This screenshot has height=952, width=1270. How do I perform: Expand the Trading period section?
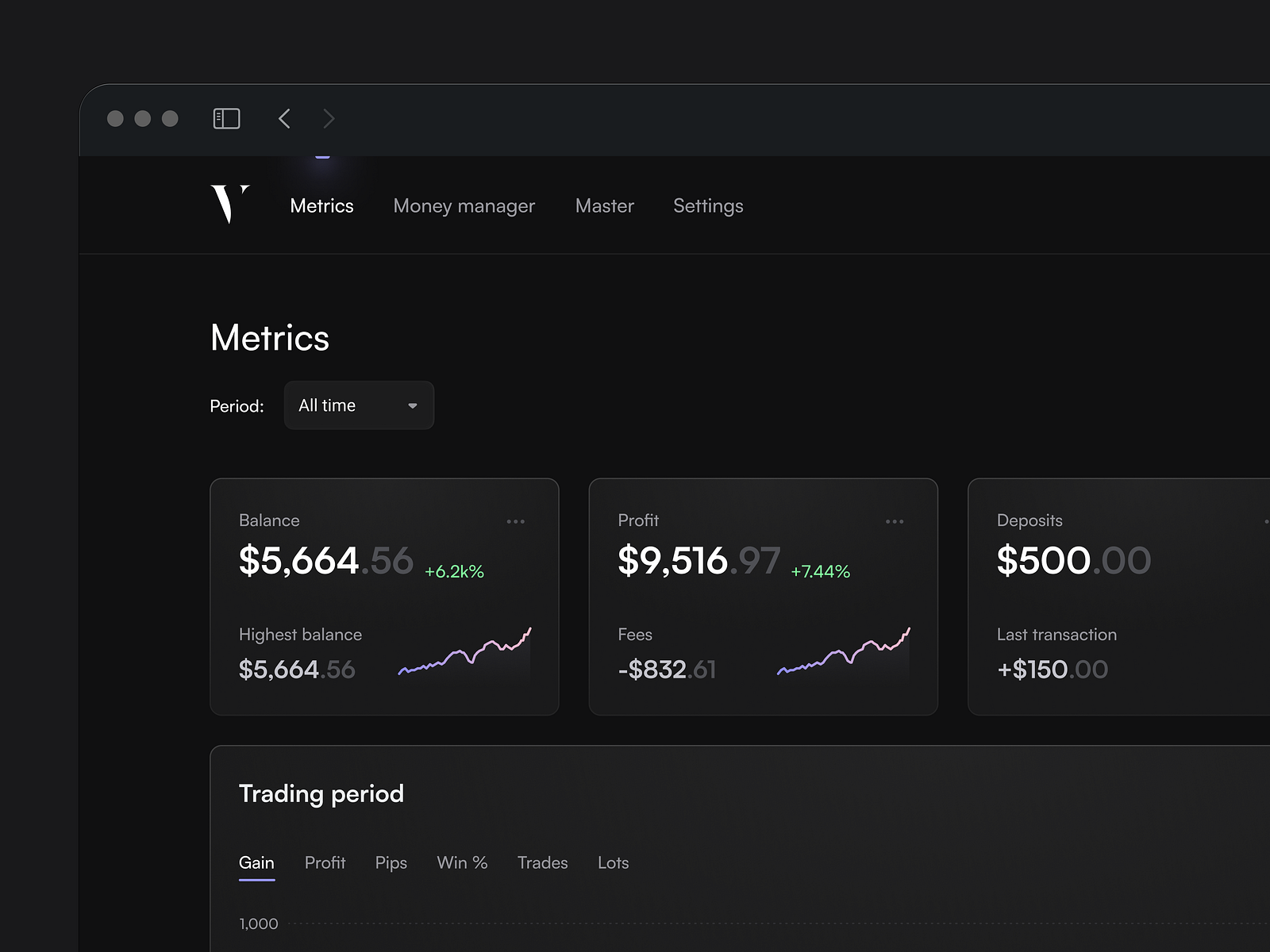click(321, 793)
